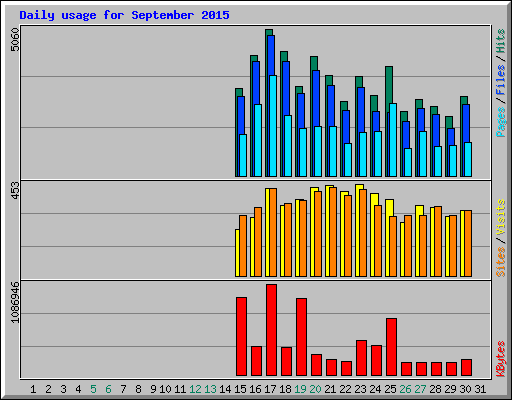Click the orange Sites legend label
512x400 pixels.
(x=500, y=262)
